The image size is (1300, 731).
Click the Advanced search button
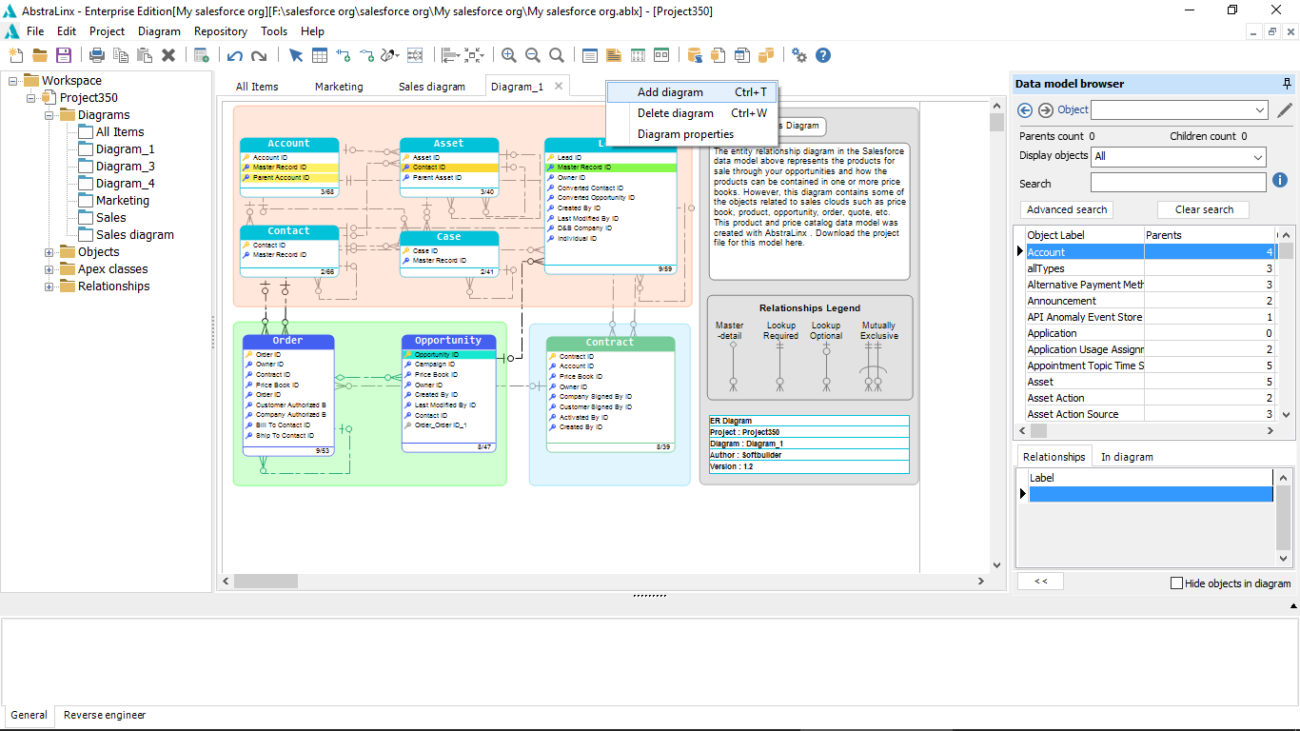[x=1067, y=210]
